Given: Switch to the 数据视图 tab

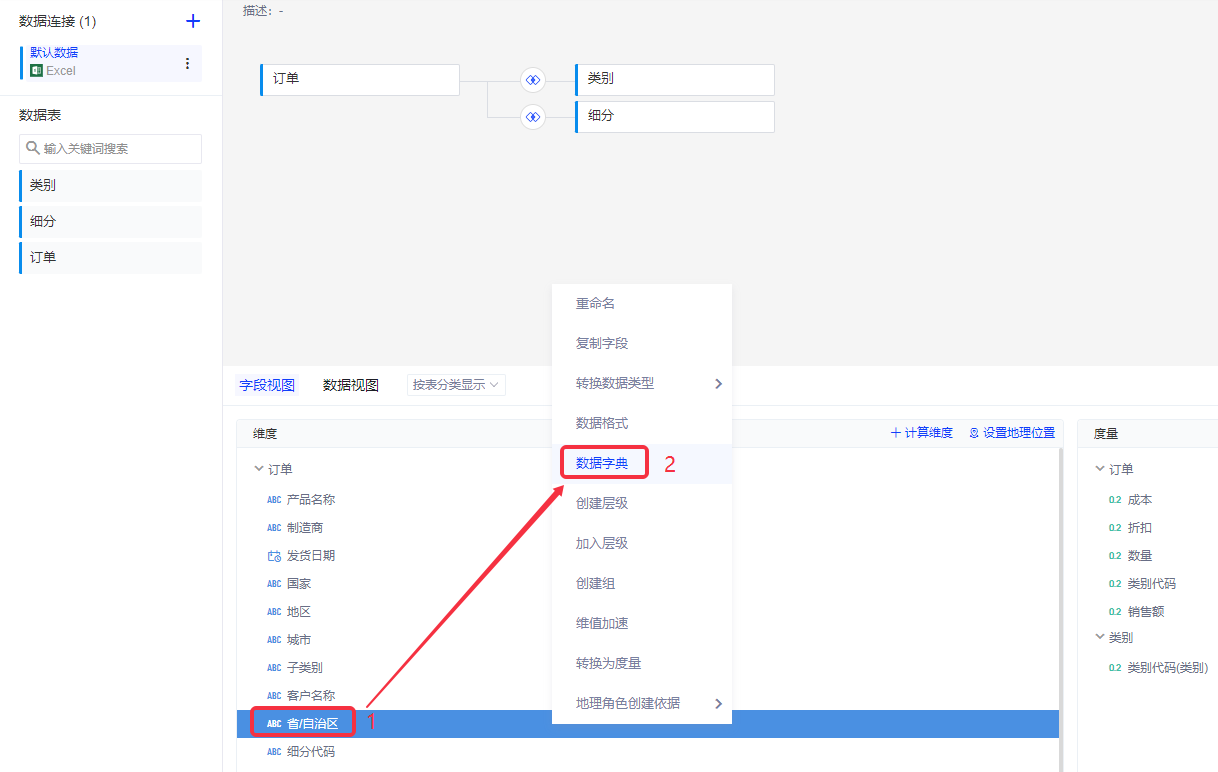Looking at the screenshot, I should [x=350, y=385].
